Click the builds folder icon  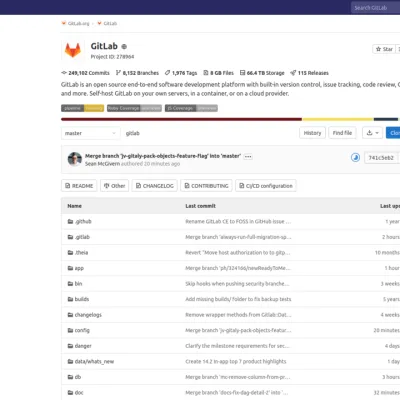tap(70, 299)
